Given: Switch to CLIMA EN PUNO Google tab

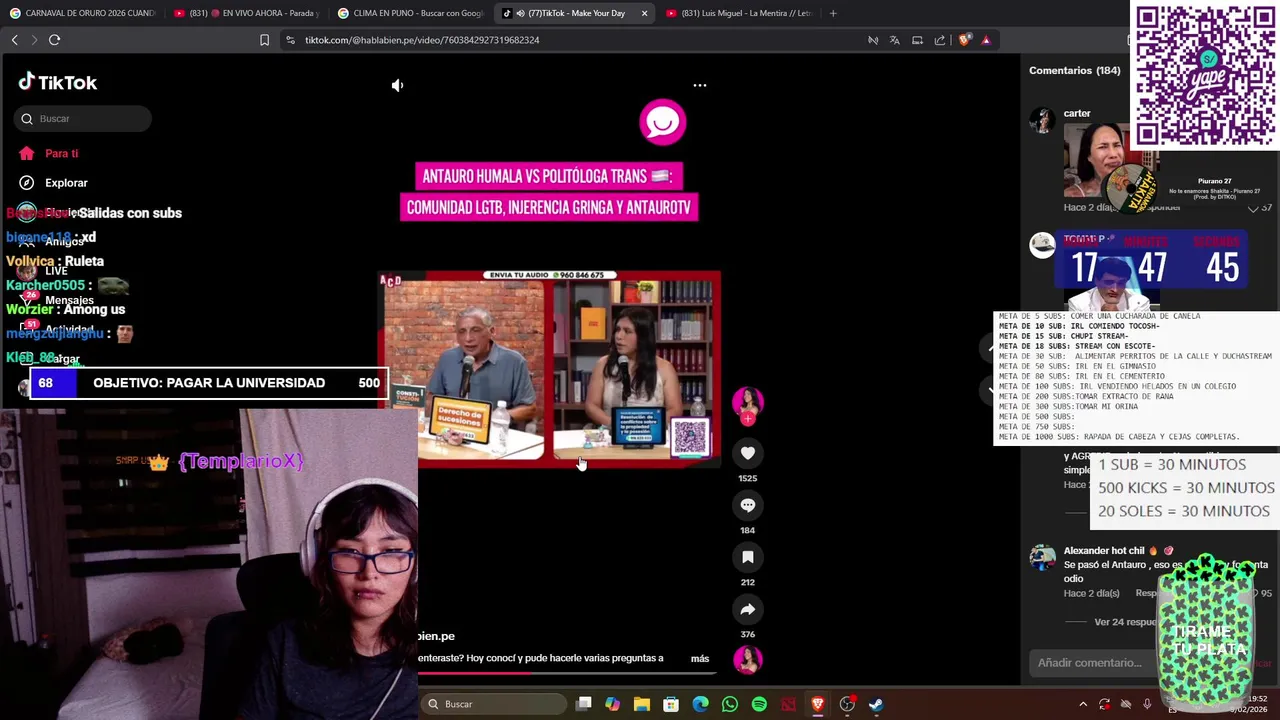Looking at the screenshot, I should click(x=410, y=13).
